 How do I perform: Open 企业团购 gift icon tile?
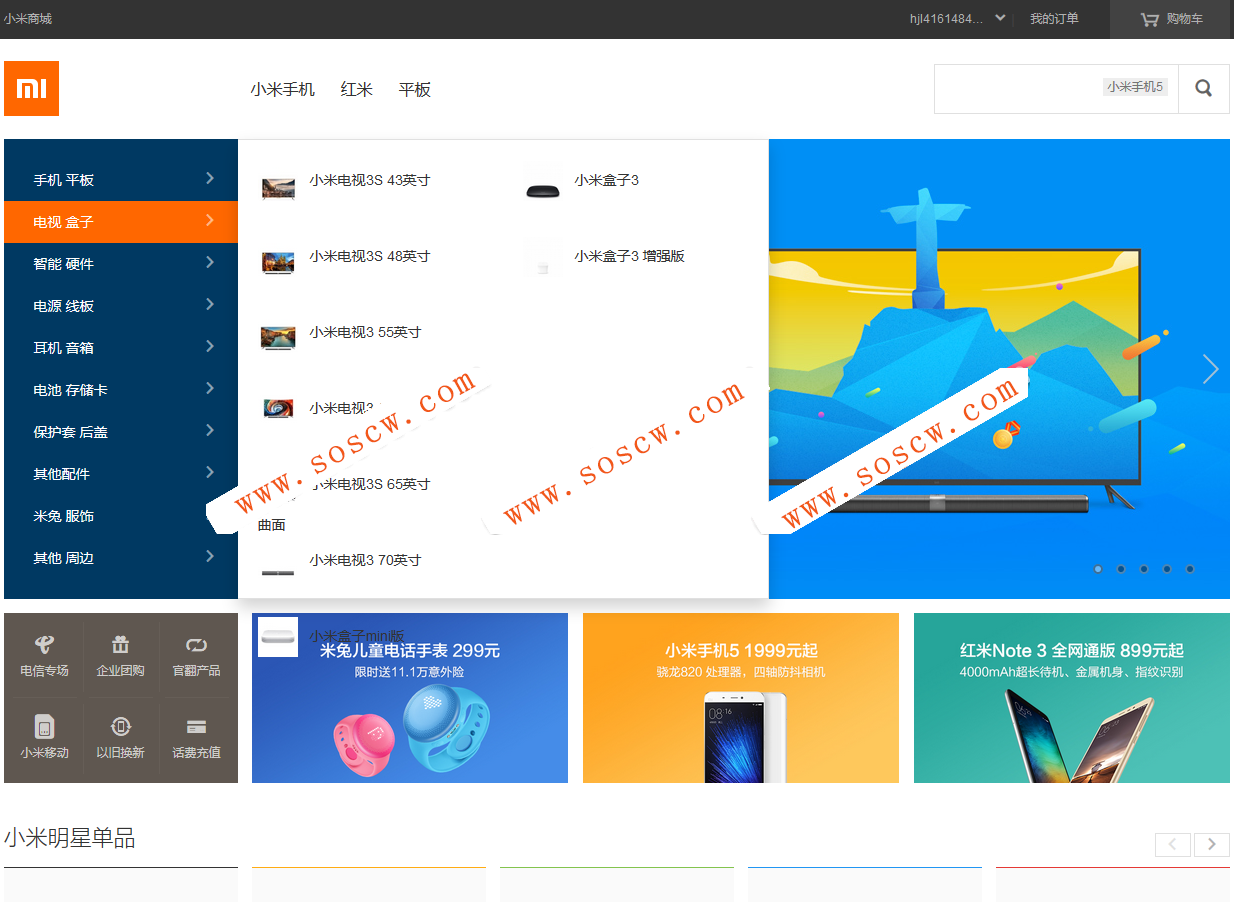coord(120,655)
